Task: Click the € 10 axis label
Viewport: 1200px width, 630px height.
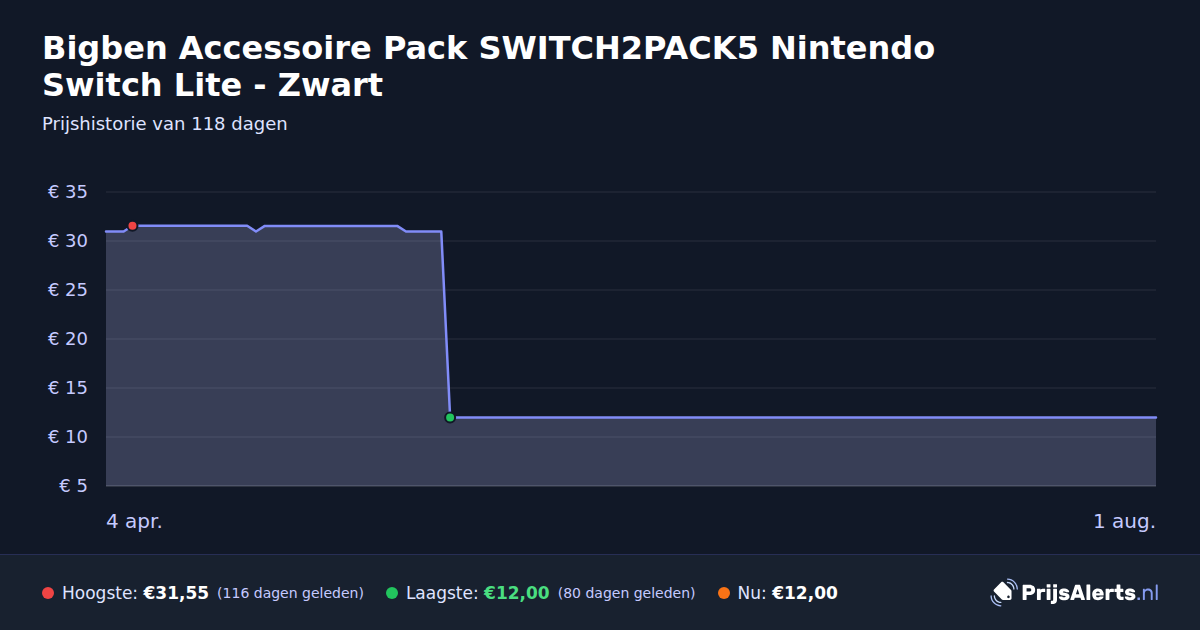Action: coord(68,437)
